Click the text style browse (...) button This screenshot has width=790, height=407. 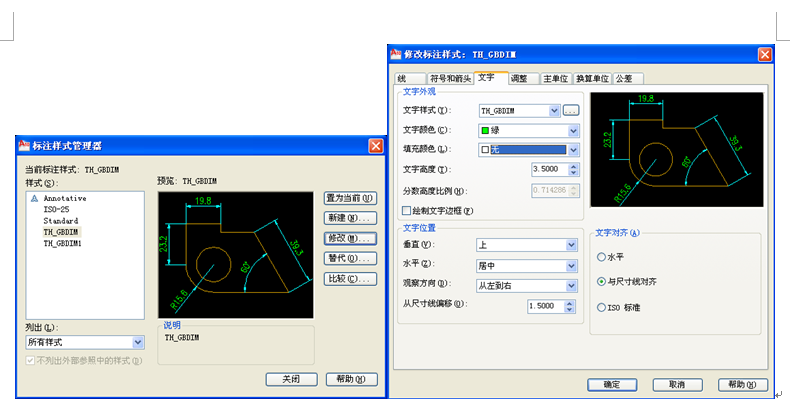[x=571, y=110]
